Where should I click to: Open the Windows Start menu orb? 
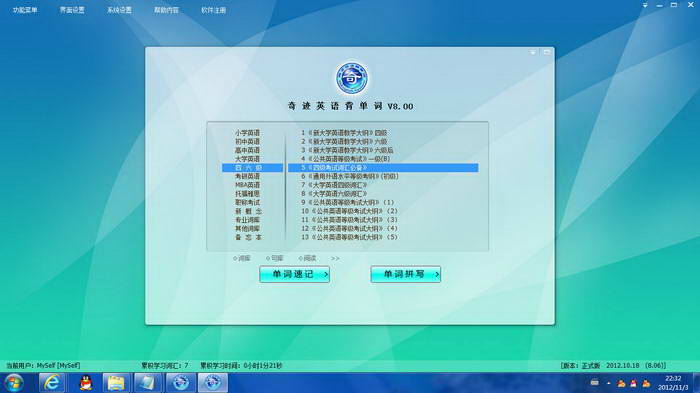[14, 383]
